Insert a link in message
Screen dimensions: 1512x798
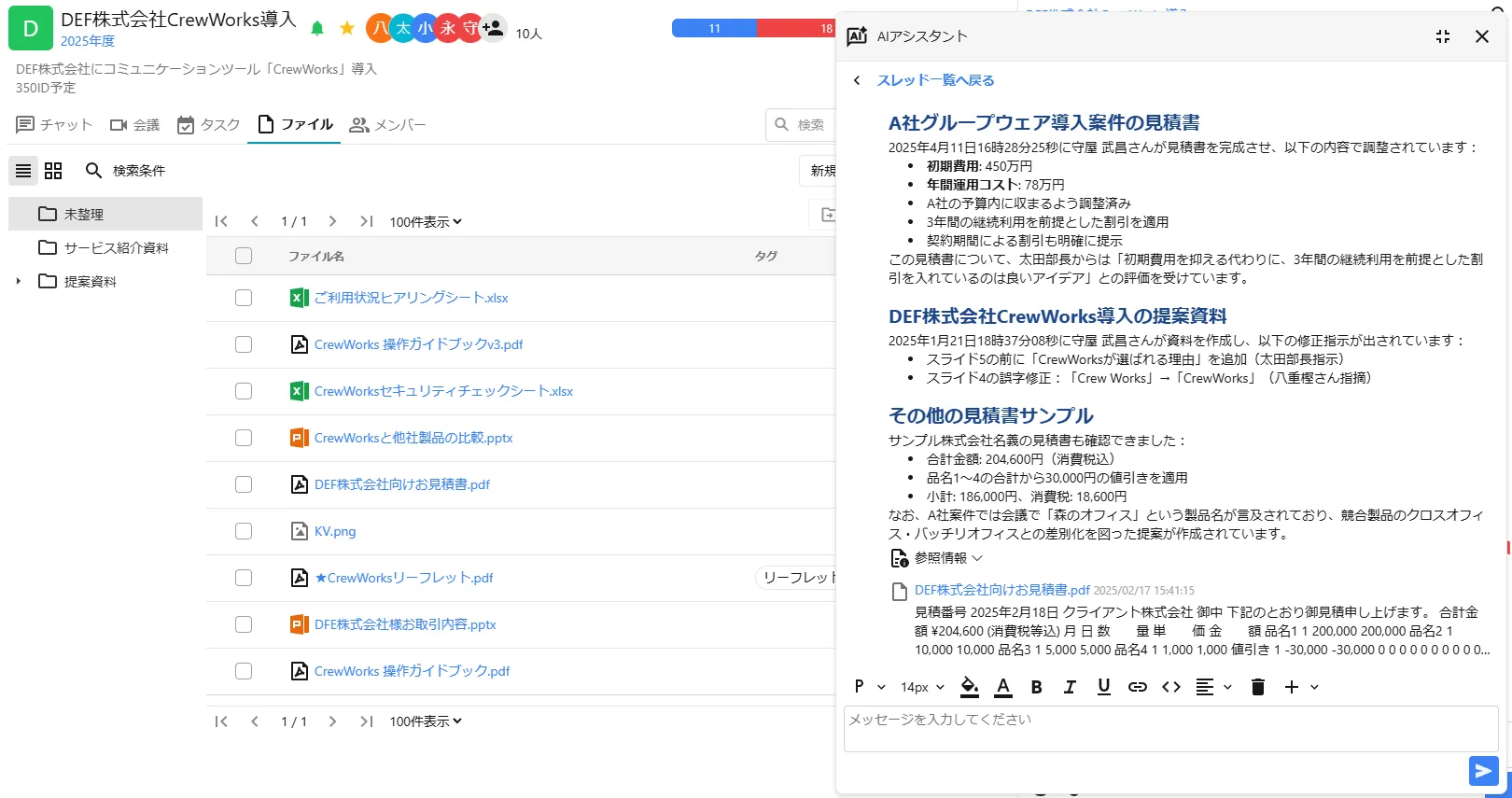click(x=1137, y=687)
